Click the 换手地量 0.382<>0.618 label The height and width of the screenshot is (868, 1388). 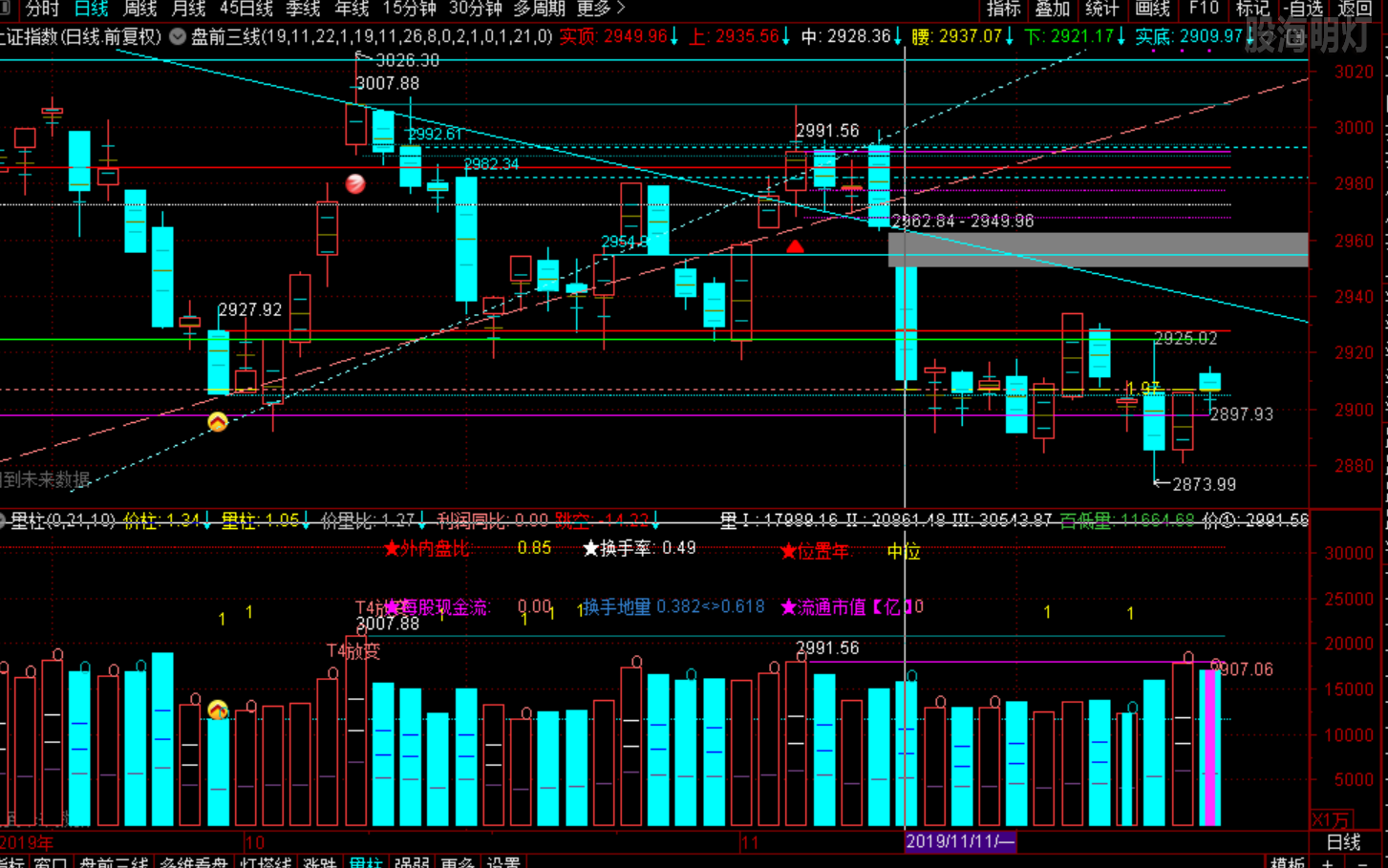click(673, 607)
